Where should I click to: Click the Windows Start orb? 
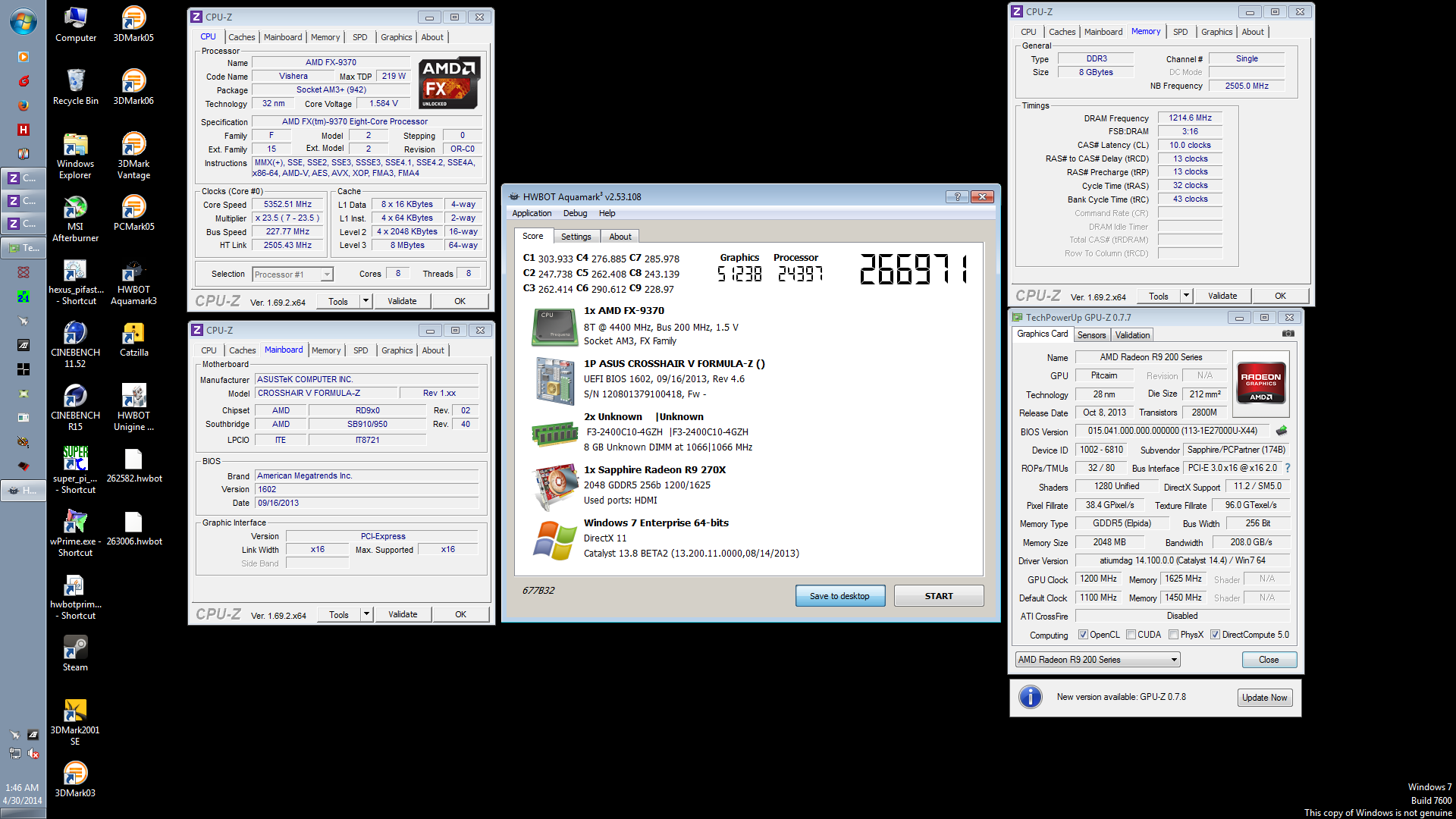(x=23, y=21)
